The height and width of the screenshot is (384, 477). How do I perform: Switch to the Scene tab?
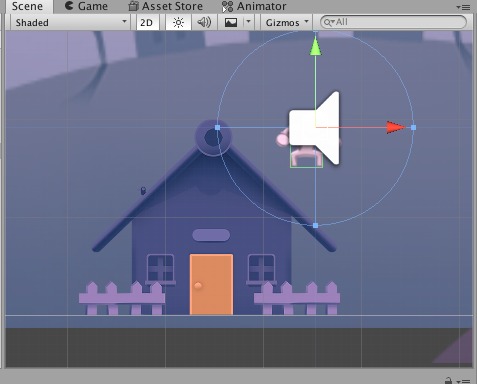28,6
